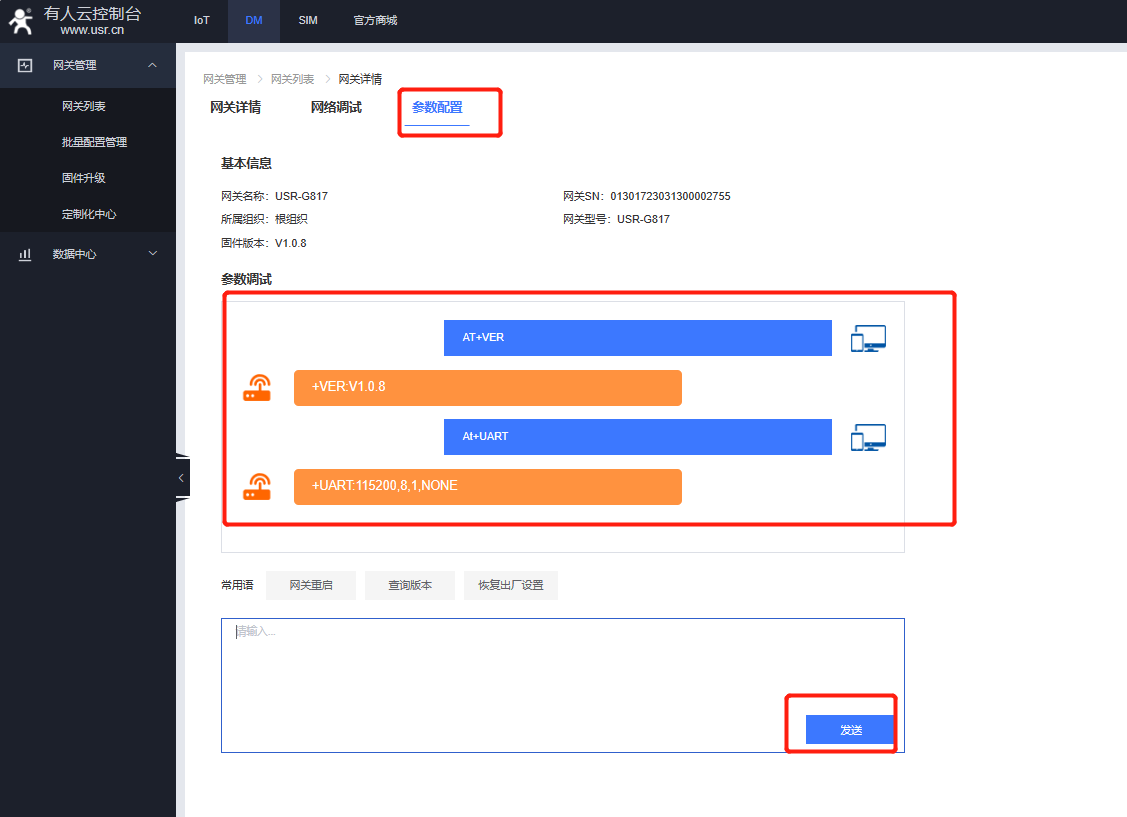This screenshot has height=817, width=1127.
Task: Click the 恢复出厂设置 button
Action: [x=510, y=585]
